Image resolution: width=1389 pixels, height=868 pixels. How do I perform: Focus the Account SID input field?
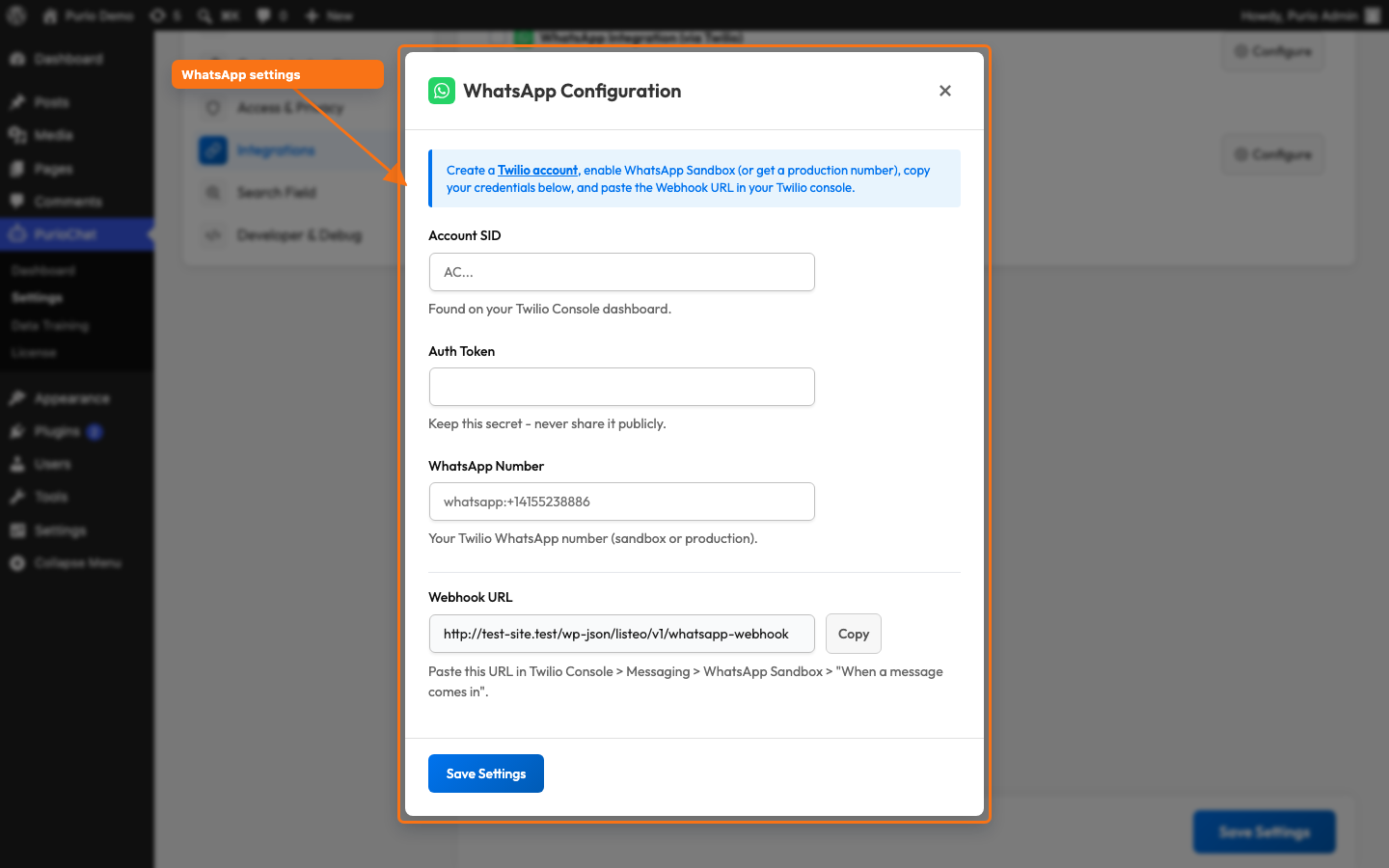(x=622, y=272)
